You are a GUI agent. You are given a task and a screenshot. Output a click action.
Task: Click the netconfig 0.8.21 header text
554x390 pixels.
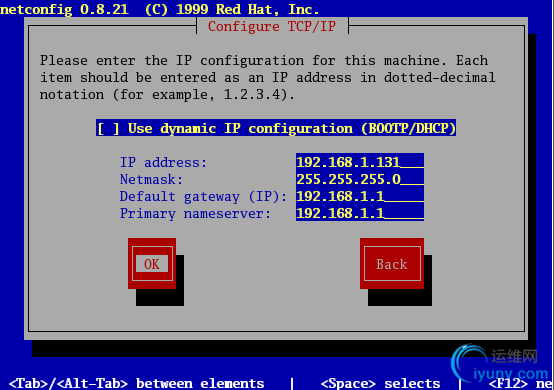pyautogui.click(x=160, y=9)
